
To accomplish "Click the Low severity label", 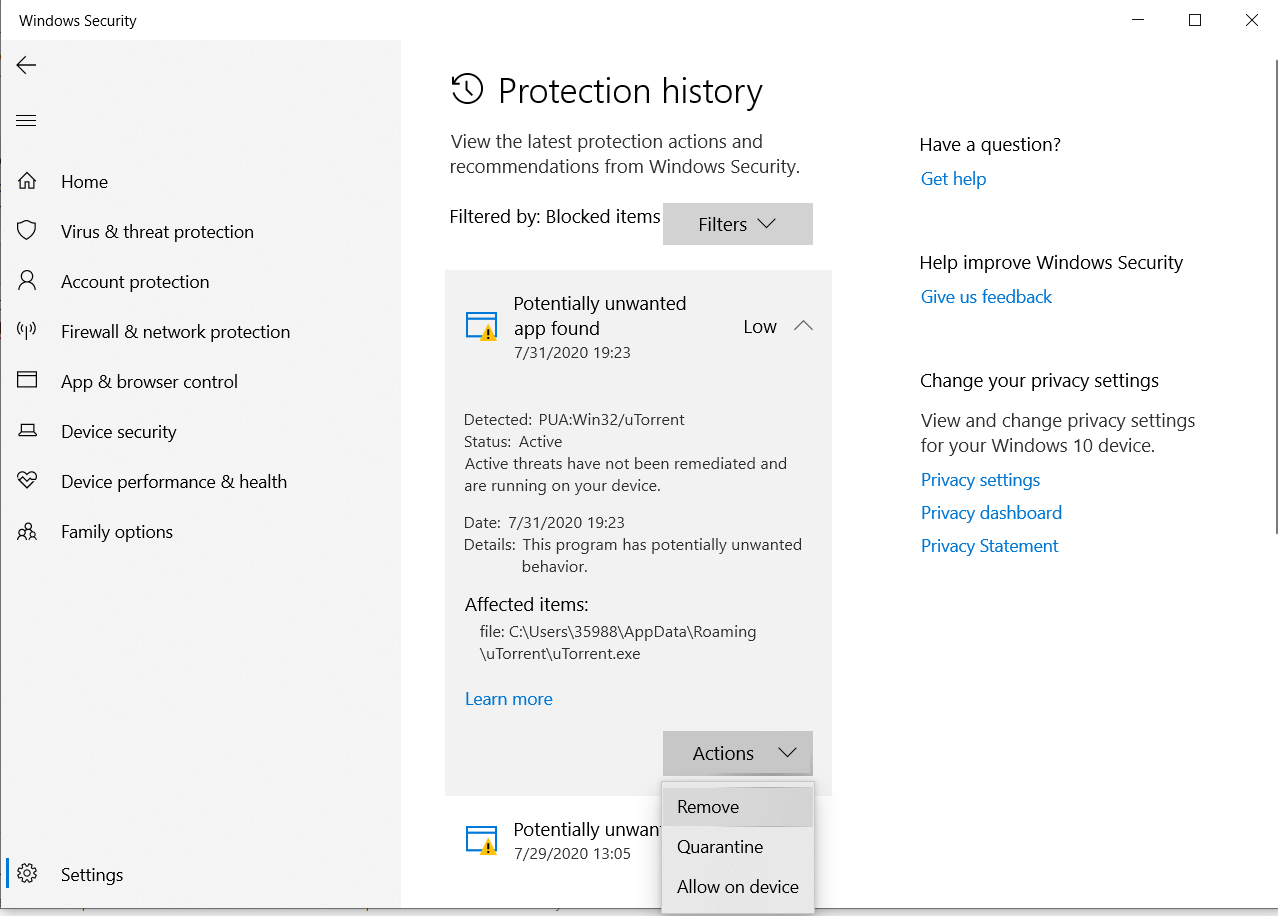I will point(760,326).
